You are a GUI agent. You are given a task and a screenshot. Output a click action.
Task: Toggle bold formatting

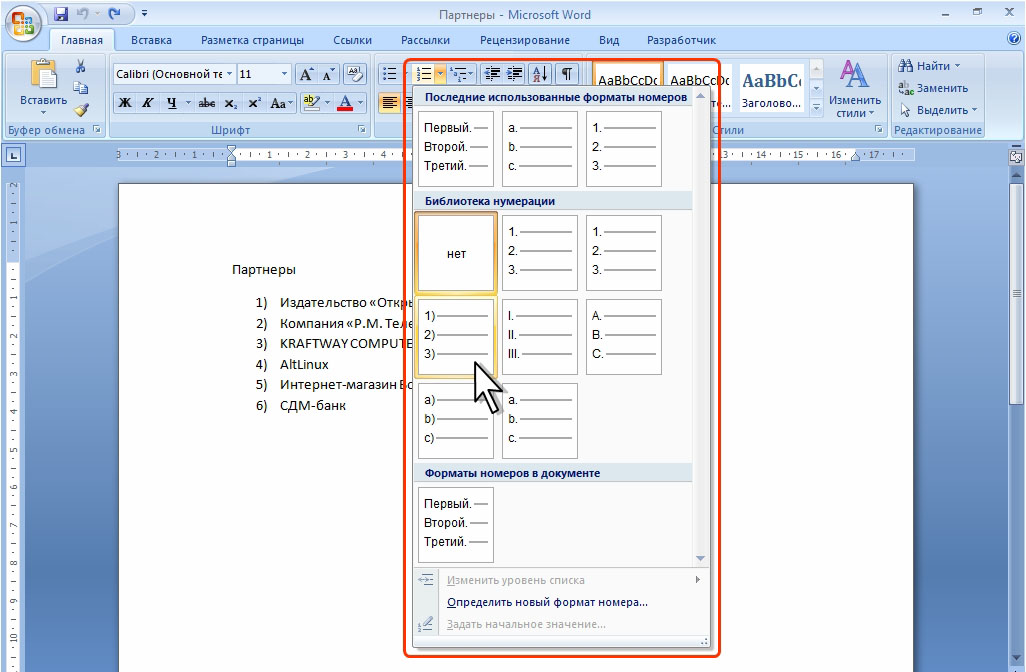(x=124, y=103)
